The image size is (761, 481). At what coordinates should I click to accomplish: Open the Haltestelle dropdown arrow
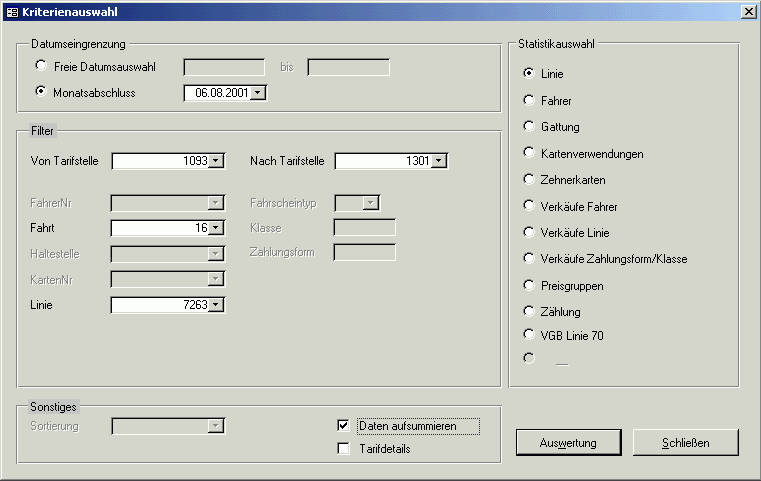(x=215, y=253)
